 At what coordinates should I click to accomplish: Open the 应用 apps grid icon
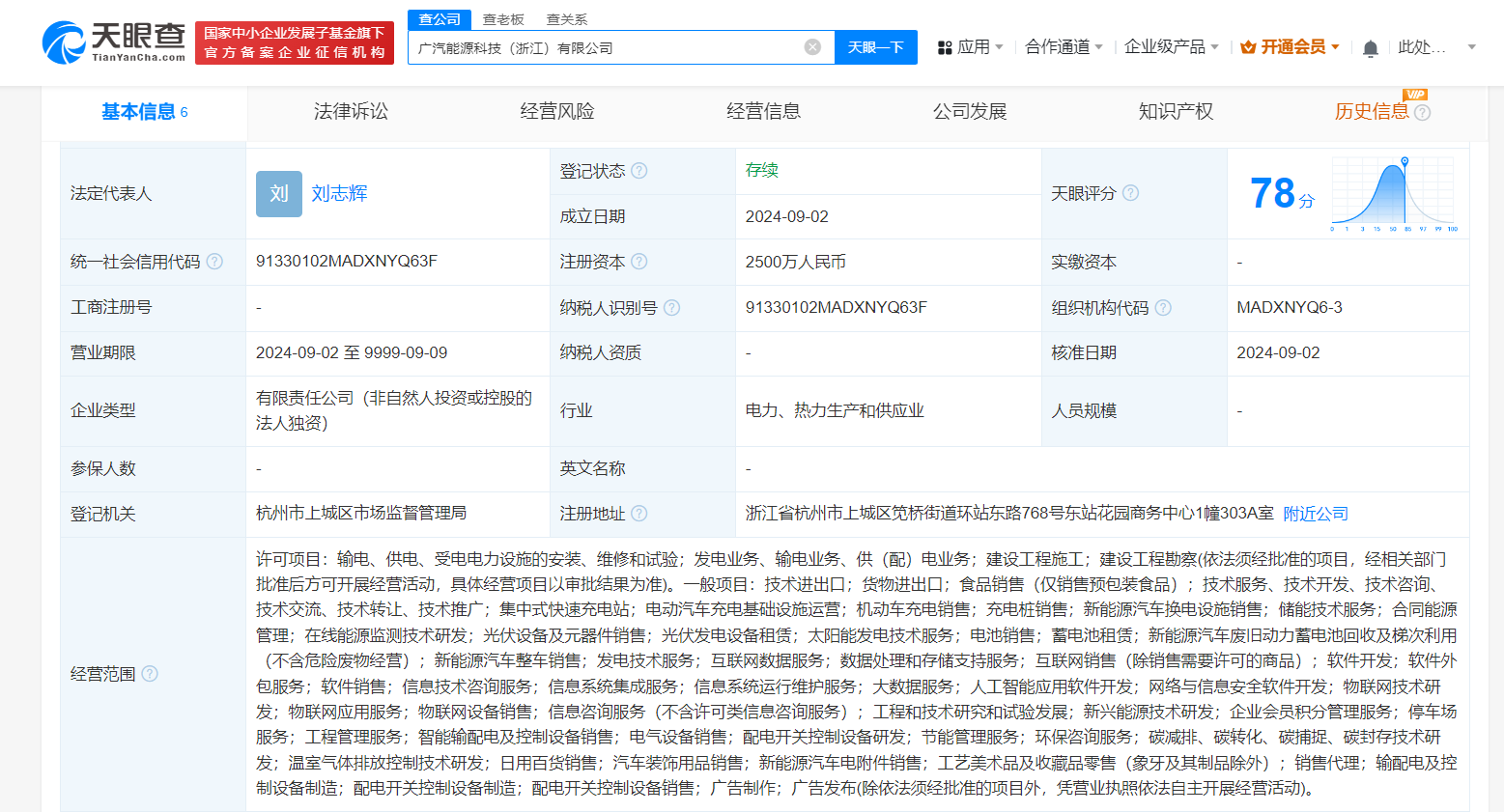tap(944, 46)
